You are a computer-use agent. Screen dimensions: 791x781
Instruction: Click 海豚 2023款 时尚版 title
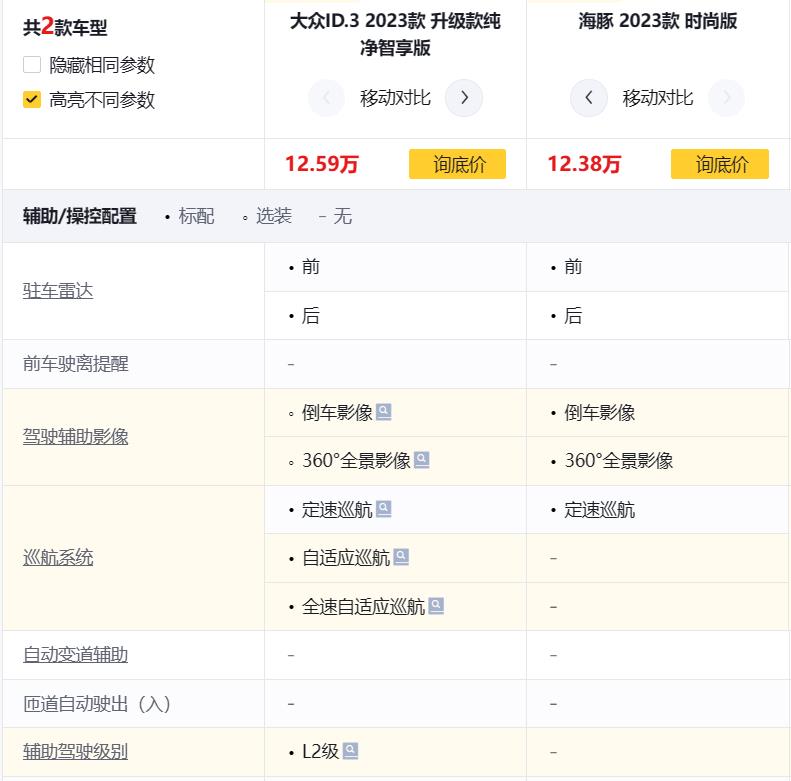click(x=657, y=21)
